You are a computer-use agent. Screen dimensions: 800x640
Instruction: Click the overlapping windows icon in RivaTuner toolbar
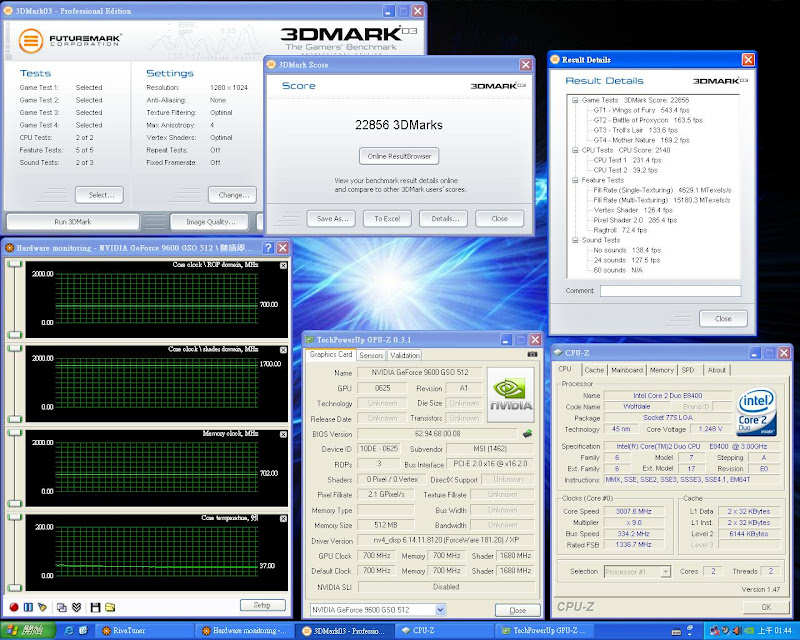pyautogui.click(x=62, y=607)
